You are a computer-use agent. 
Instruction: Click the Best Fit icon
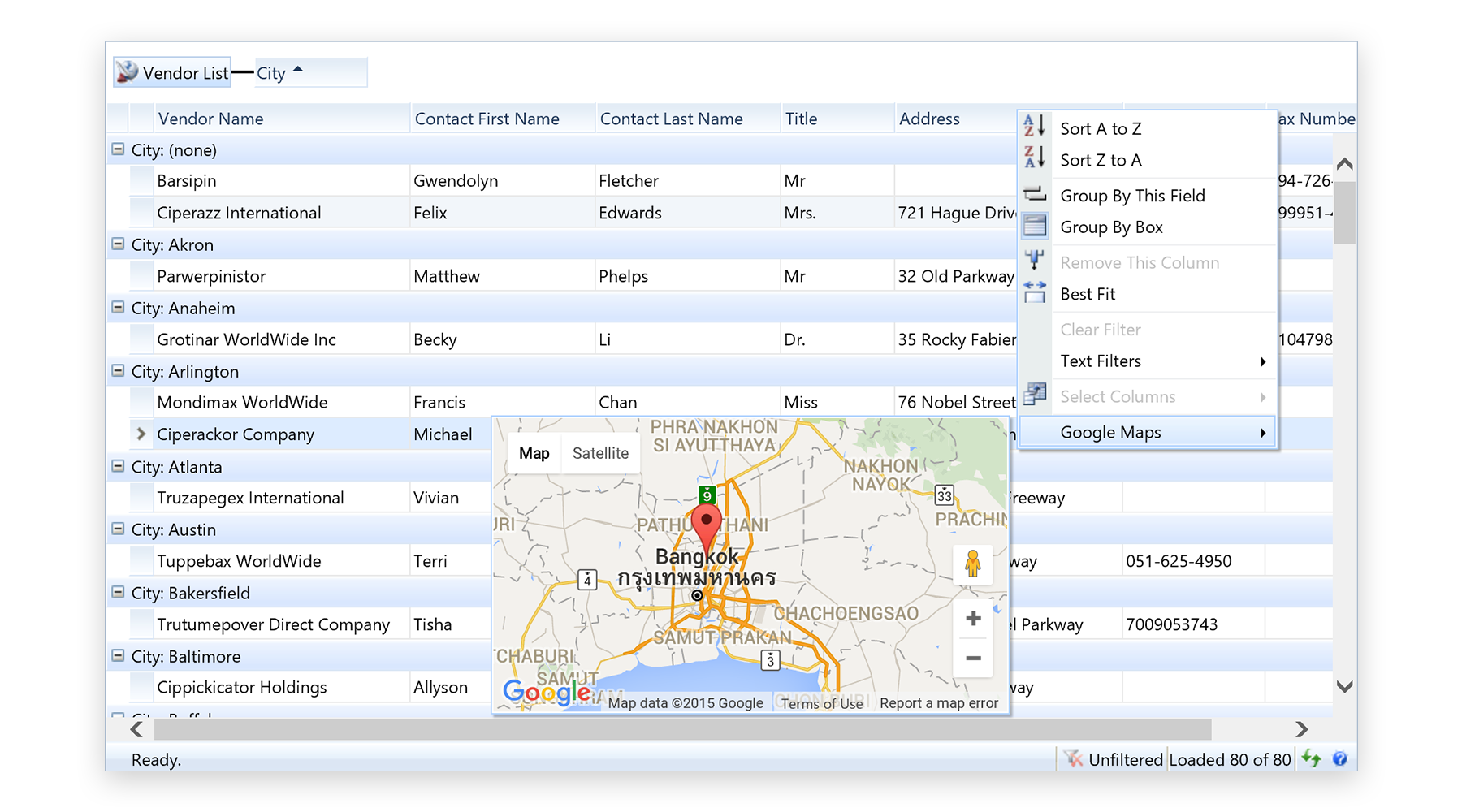click(x=1035, y=292)
